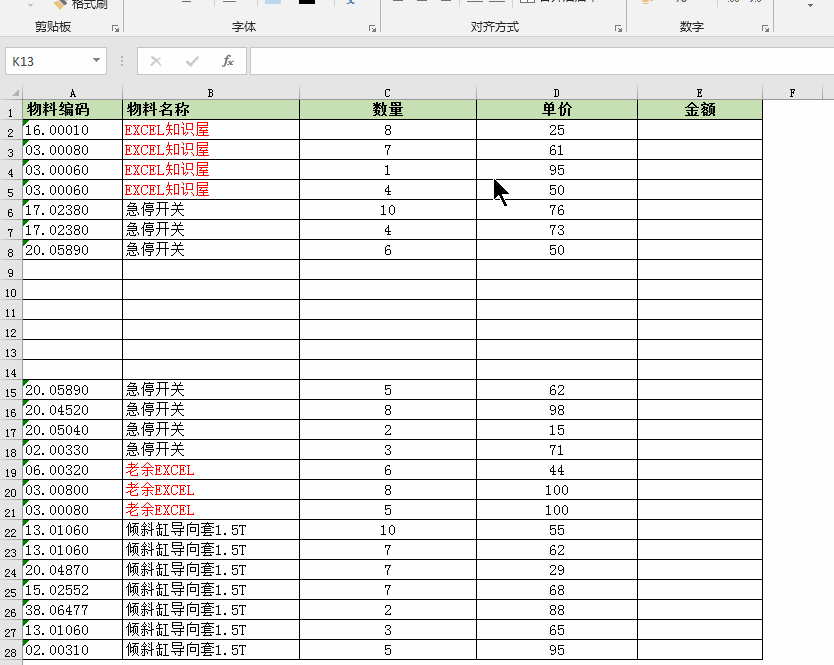Select 老余EXCEL cell in row 21
Viewport: 834px width, 665px height.
click(211, 510)
